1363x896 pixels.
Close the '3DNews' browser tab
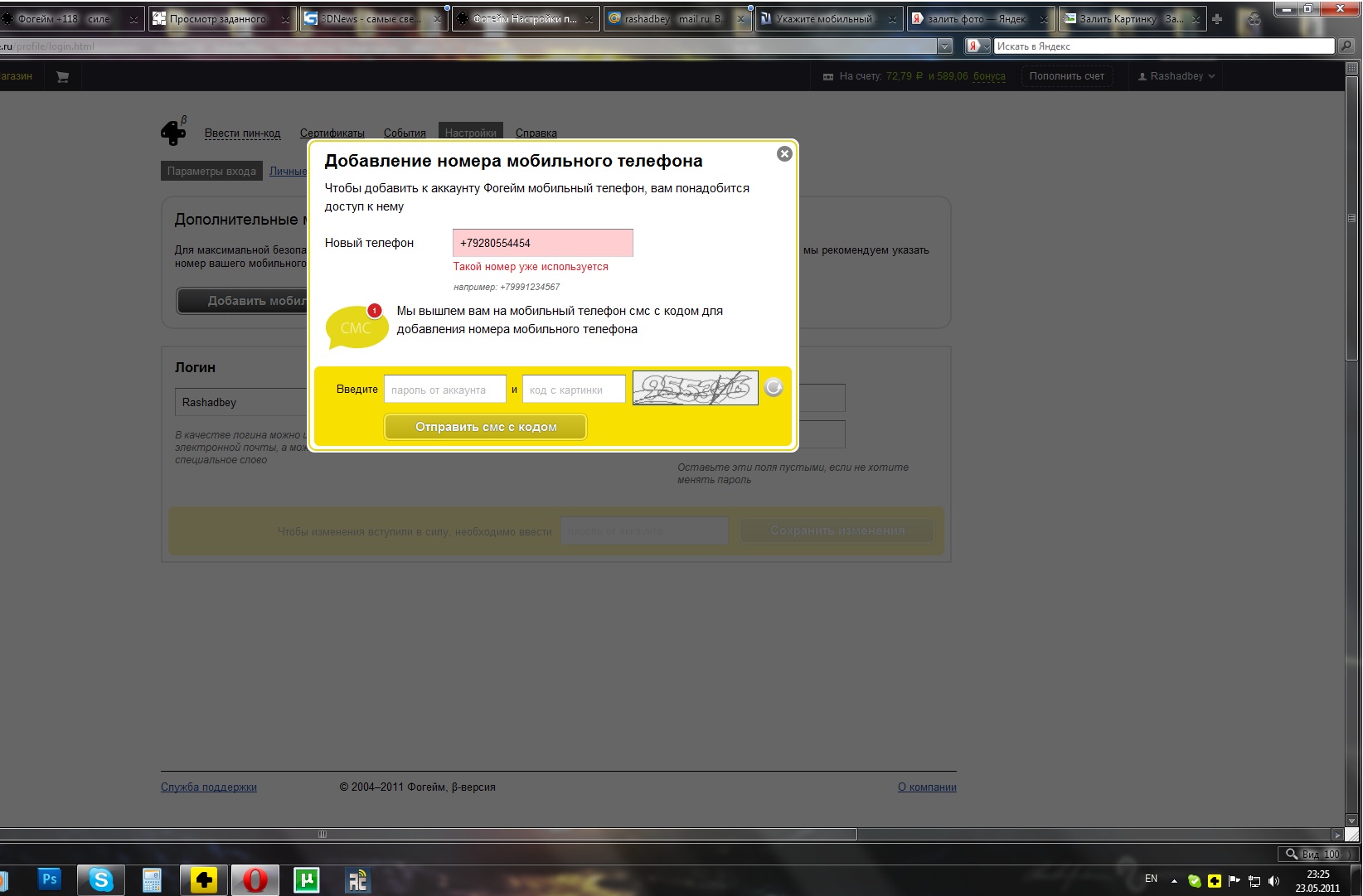(x=438, y=19)
